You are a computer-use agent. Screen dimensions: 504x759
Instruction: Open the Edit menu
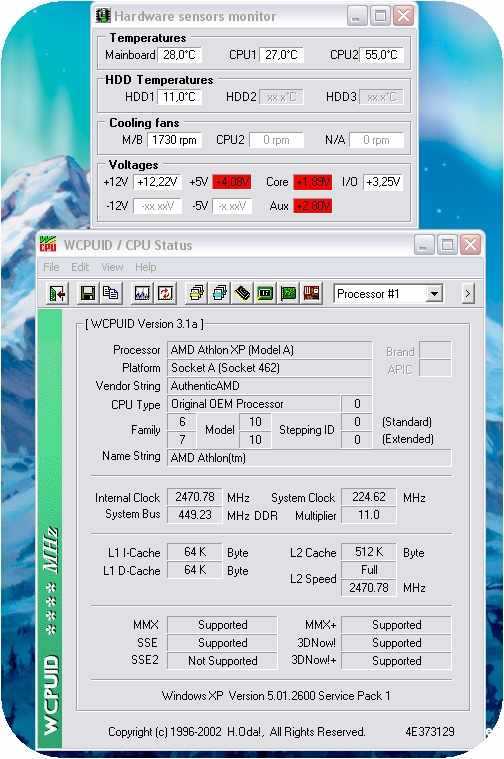point(80,267)
